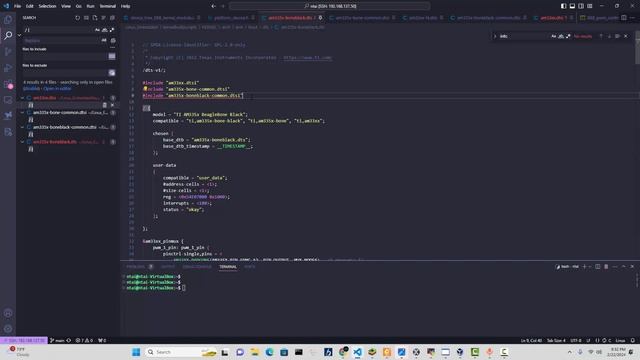Show hidden system tray icons chevron
This screenshot has height=360, width=640.
tap(569, 352)
